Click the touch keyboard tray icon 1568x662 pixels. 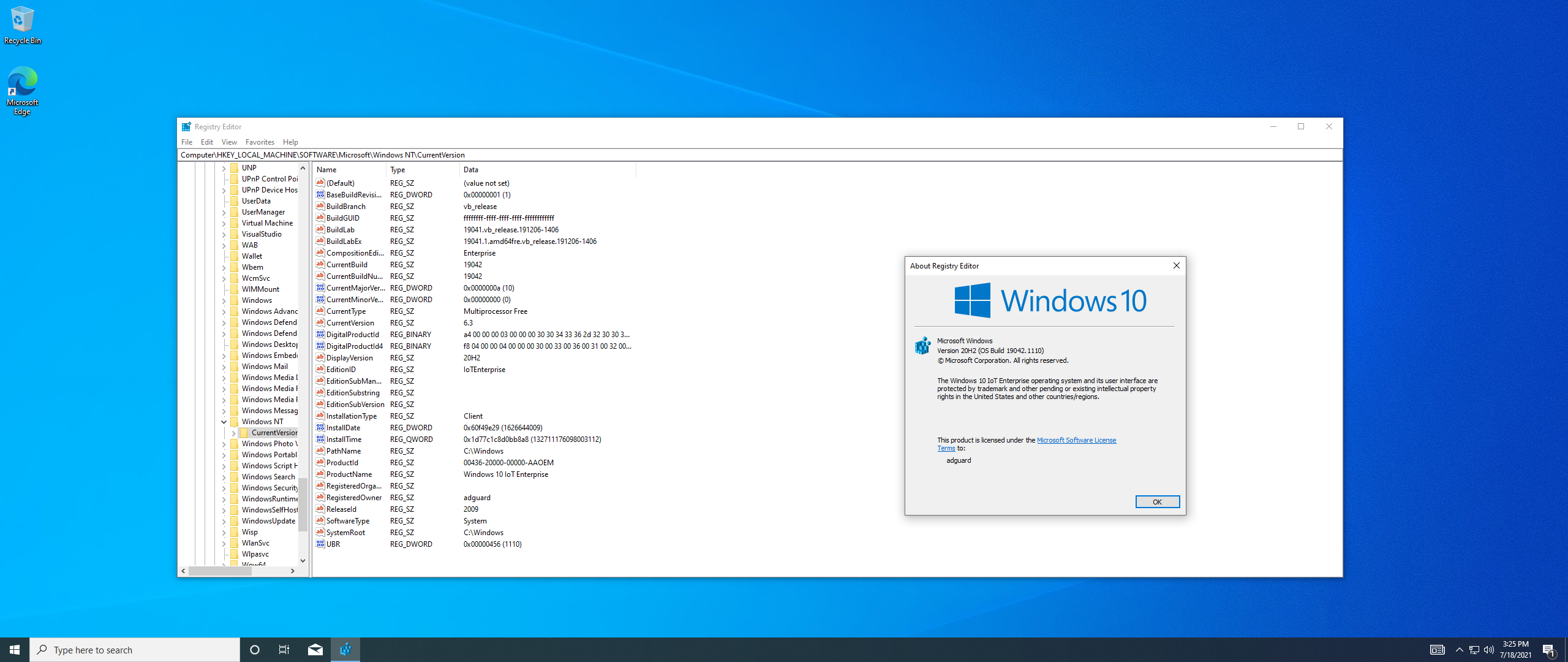tap(1437, 650)
